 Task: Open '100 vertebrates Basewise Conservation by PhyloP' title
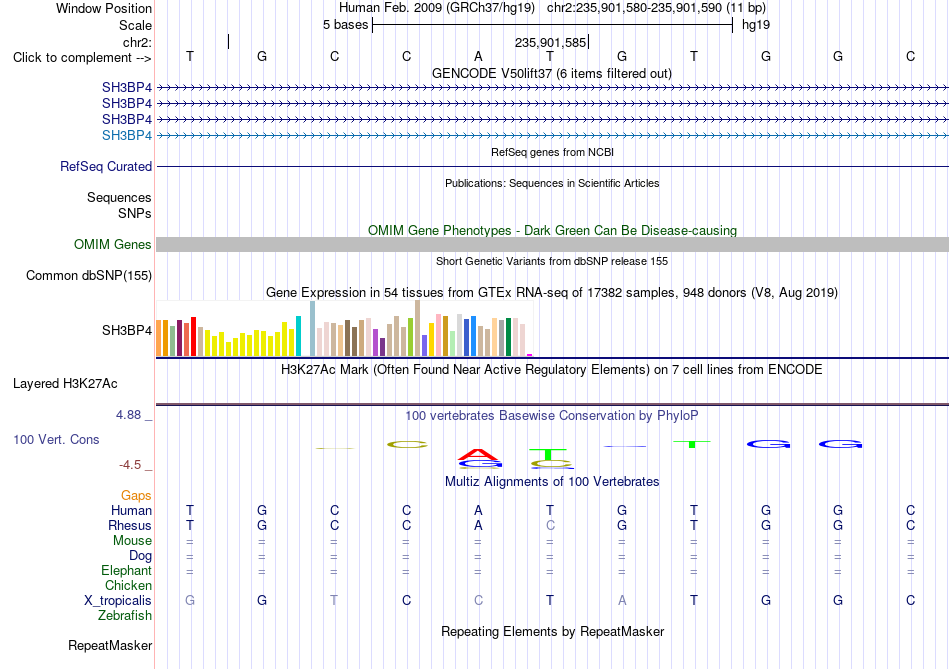(x=552, y=416)
